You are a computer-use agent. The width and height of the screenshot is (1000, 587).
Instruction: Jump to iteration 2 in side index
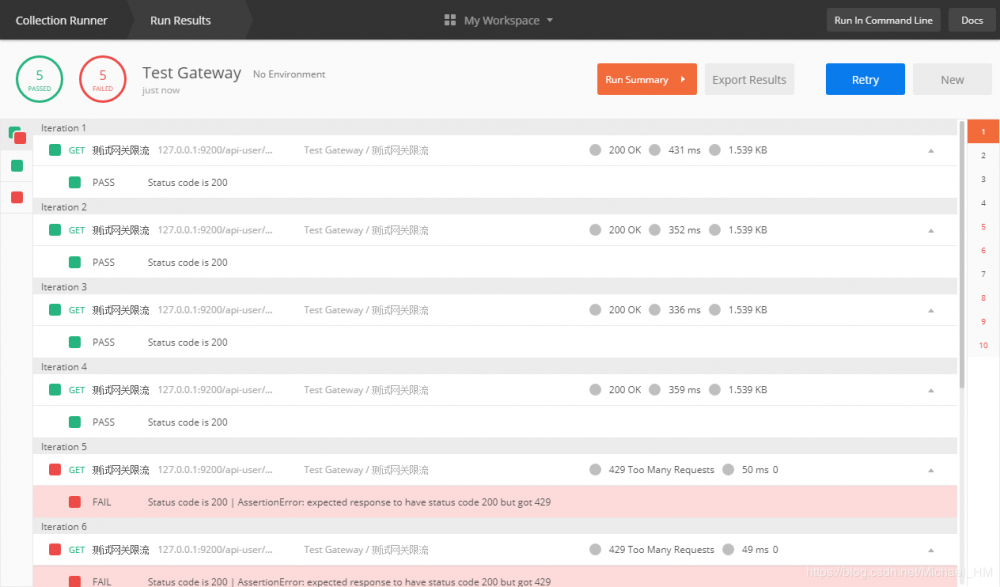point(983,155)
